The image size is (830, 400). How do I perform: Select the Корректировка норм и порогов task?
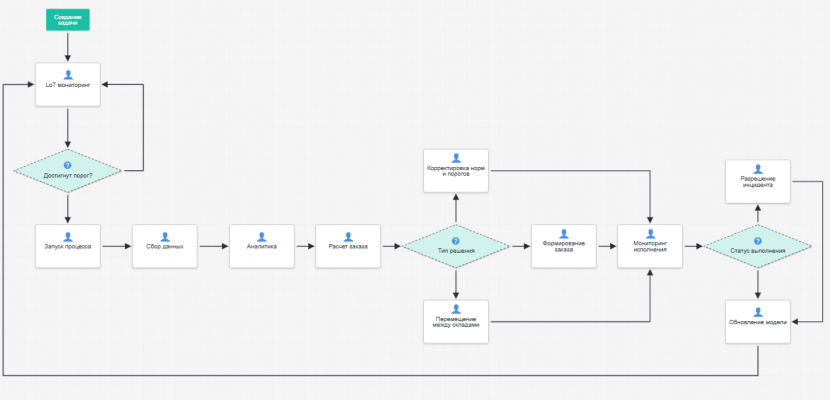coord(456,172)
